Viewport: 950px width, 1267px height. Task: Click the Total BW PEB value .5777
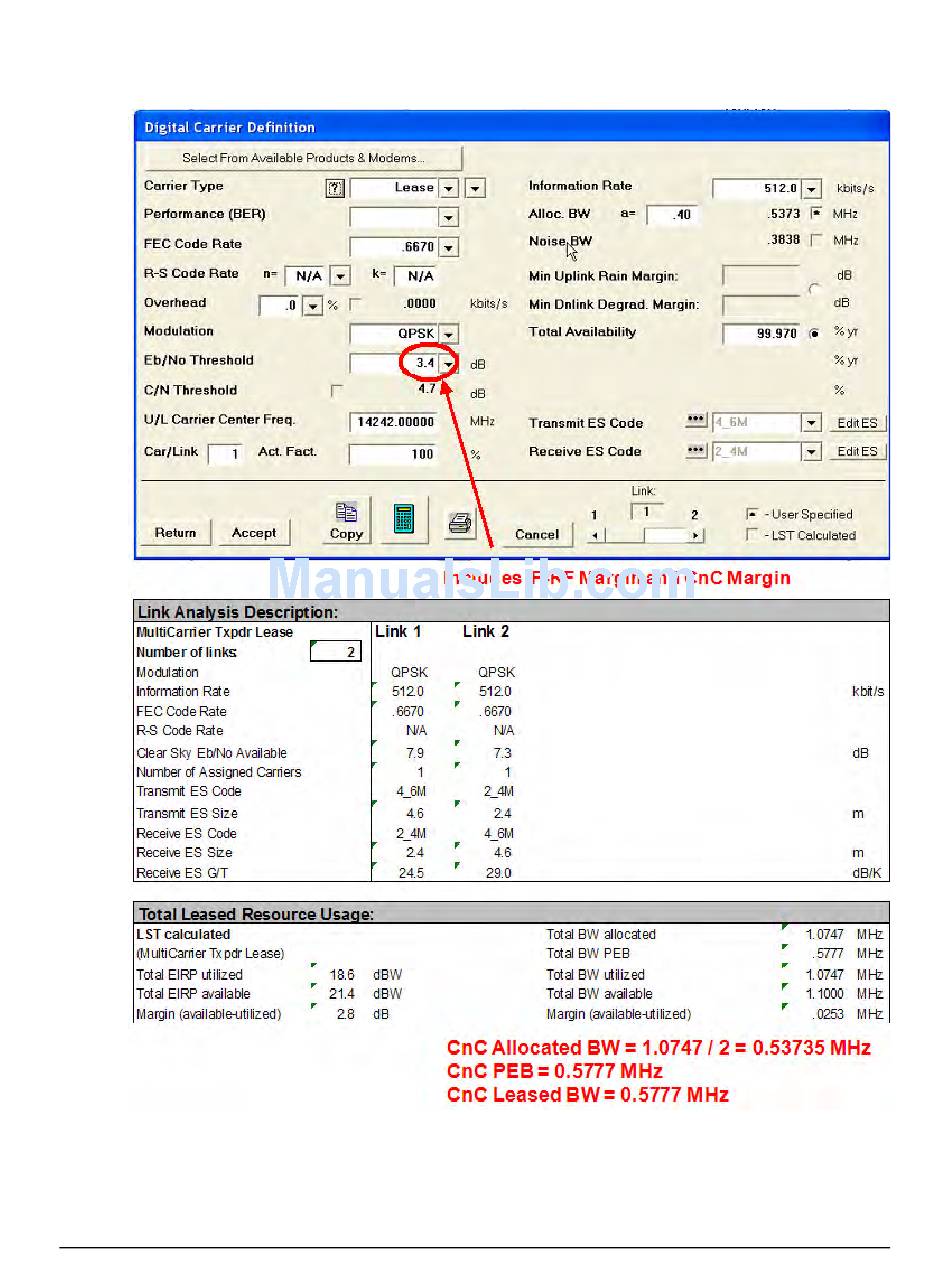click(829, 954)
